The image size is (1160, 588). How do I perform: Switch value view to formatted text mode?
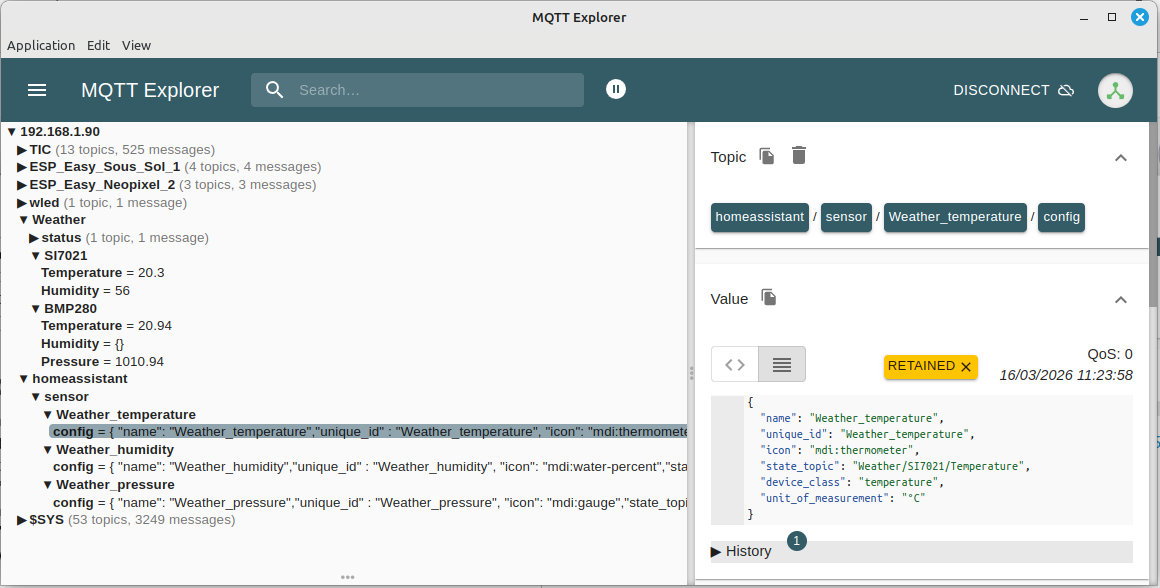tap(782, 364)
